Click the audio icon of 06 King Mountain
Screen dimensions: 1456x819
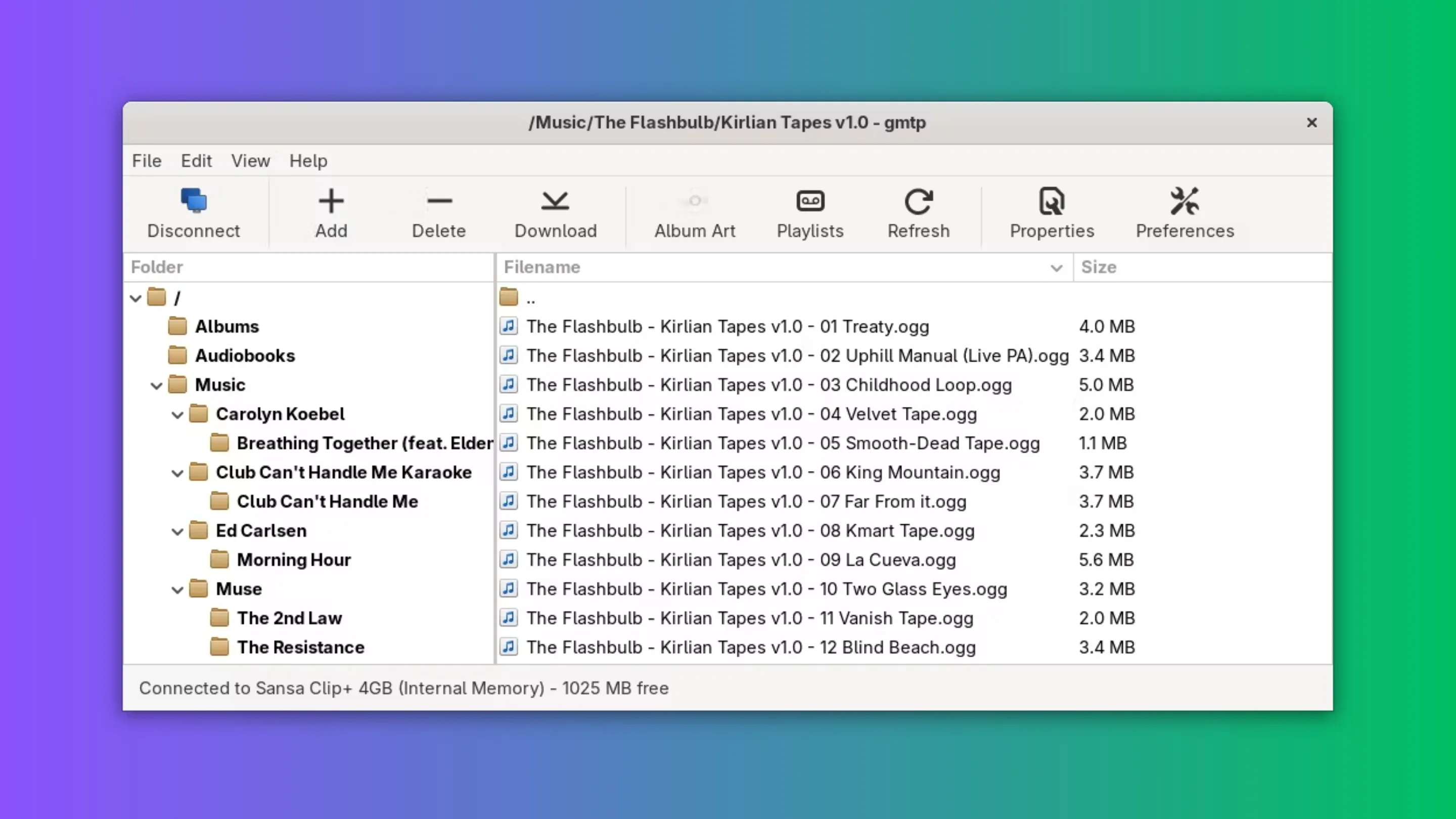509,472
